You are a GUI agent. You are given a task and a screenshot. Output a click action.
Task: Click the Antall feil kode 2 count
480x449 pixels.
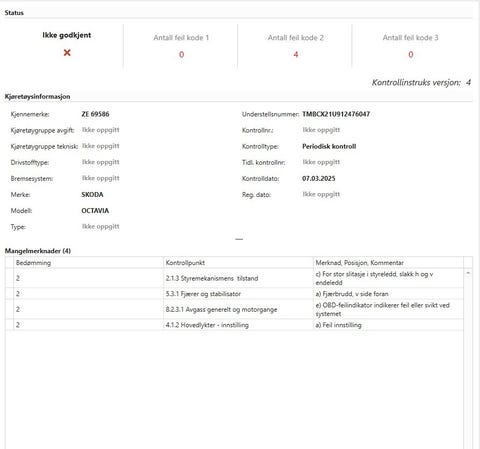click(296, 54)
